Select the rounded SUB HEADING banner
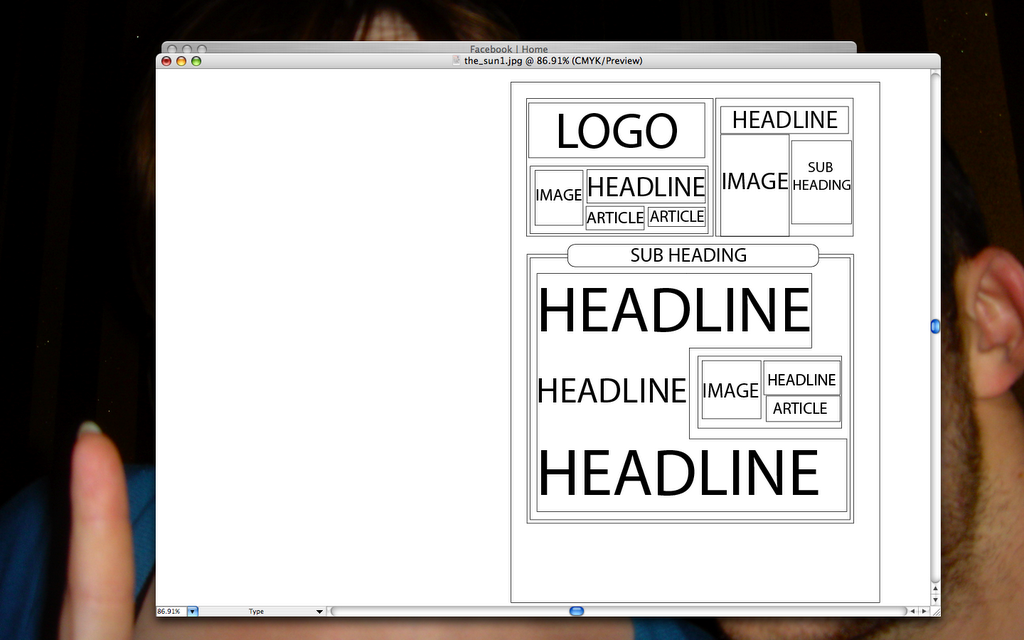This screenshot has height=640, width=1024. click(692, 255)
